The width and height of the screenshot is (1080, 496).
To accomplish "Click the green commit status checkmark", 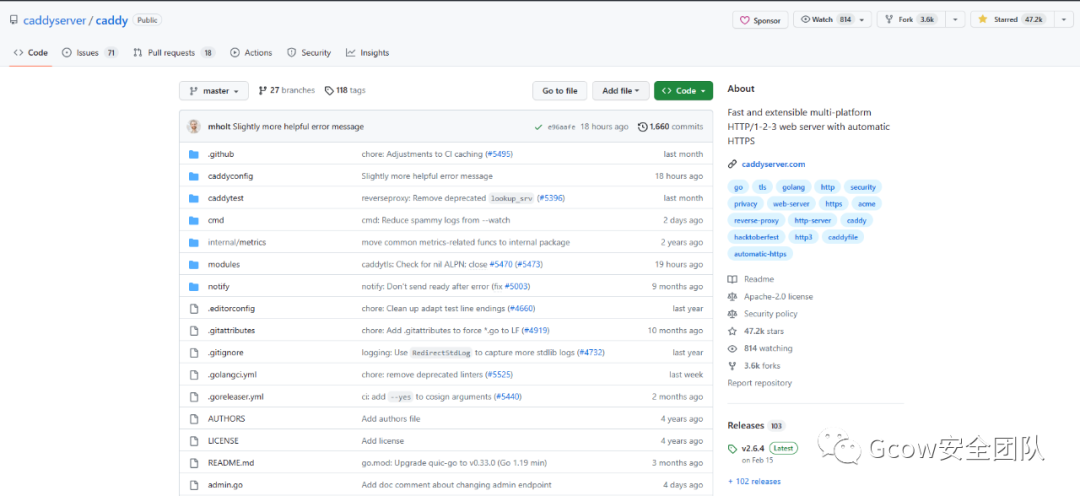I will pos(538,127).
